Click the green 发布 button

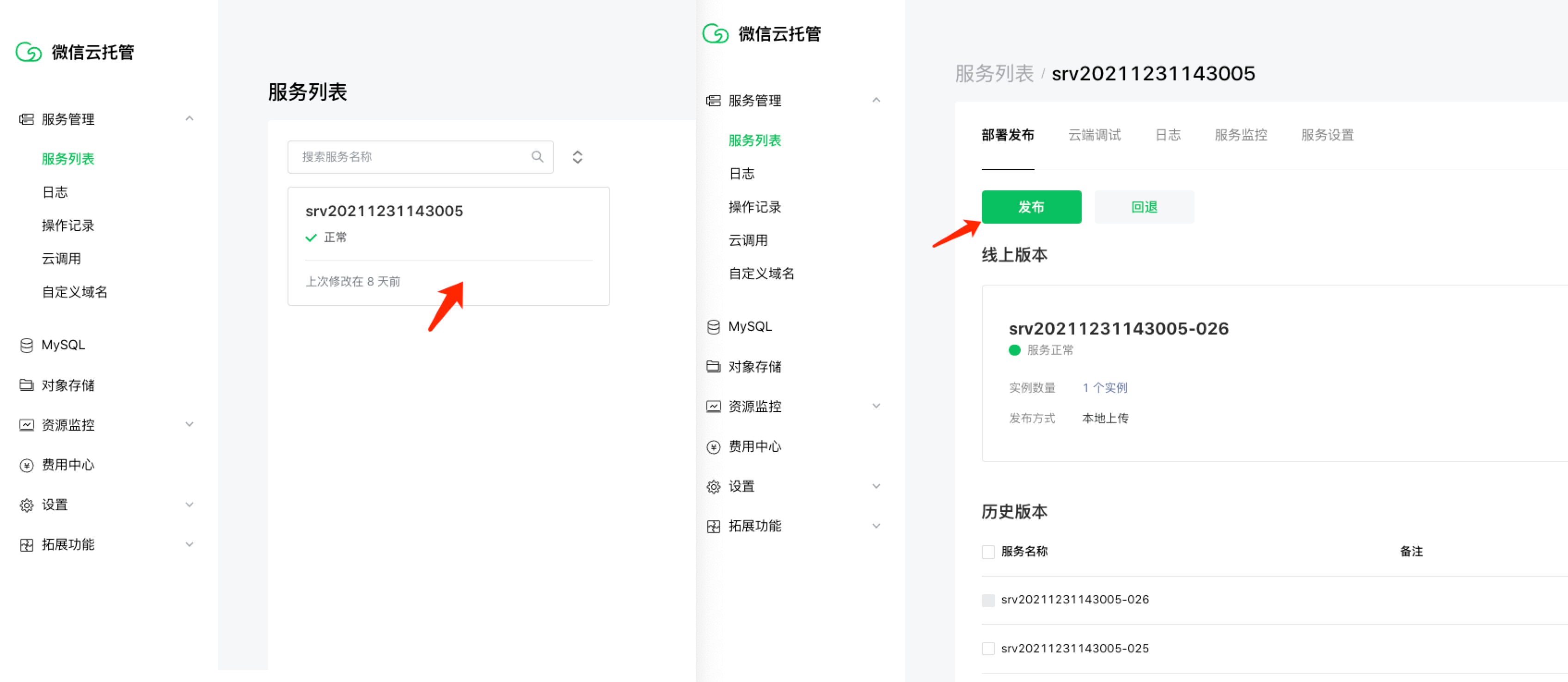[x=1031, y=207]
